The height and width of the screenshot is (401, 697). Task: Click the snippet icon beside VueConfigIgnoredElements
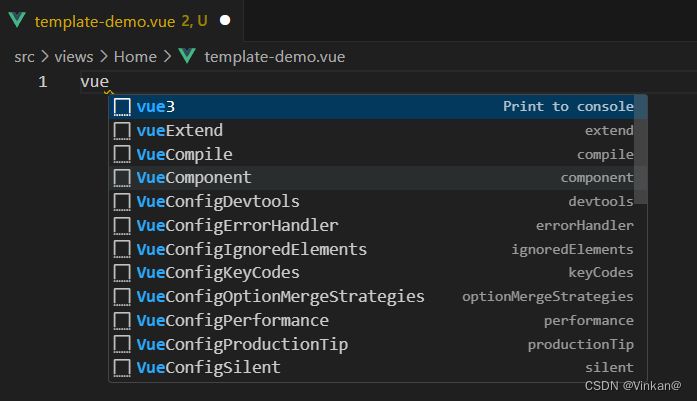click(x=122, y=249)
